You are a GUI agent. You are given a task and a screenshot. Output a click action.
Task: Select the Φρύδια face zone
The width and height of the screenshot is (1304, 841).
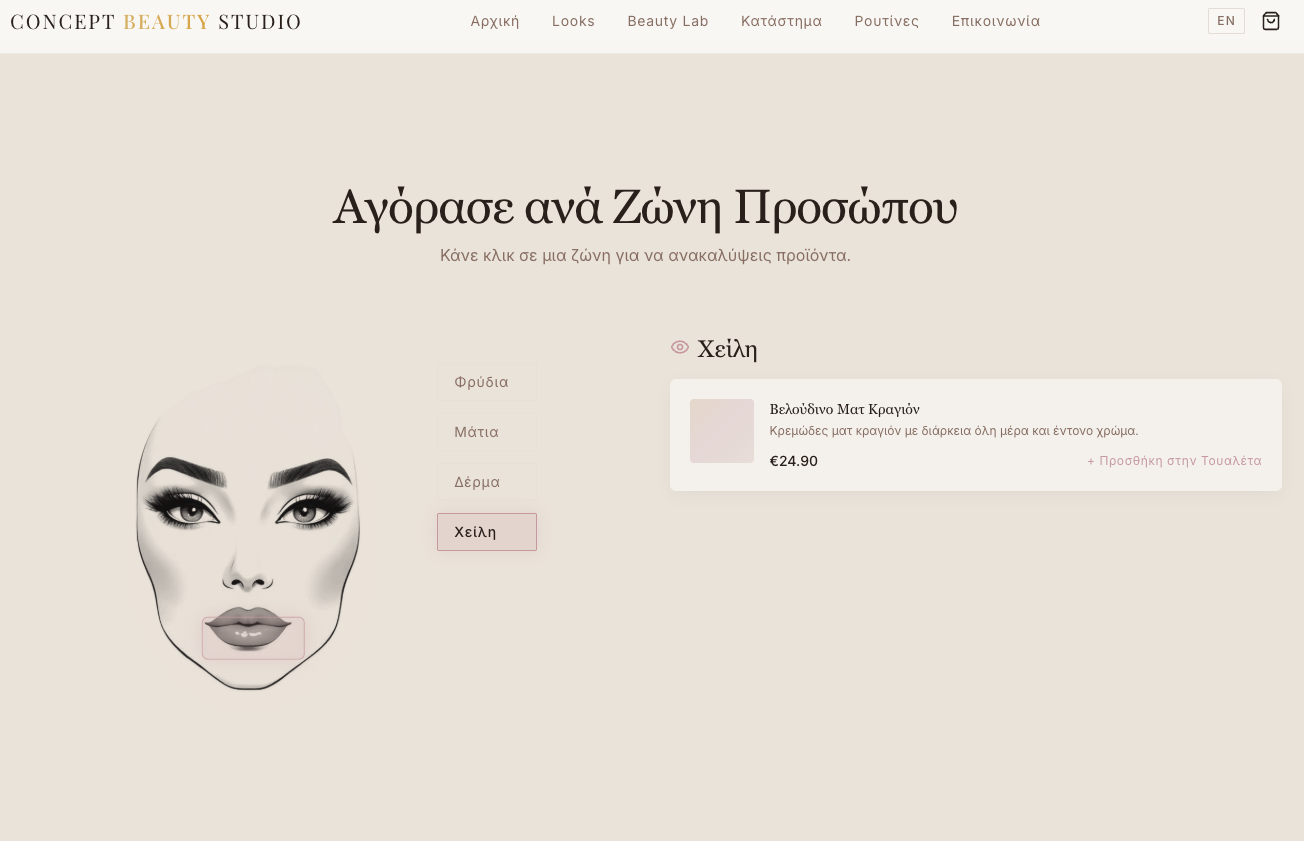[x=487, y=382]
